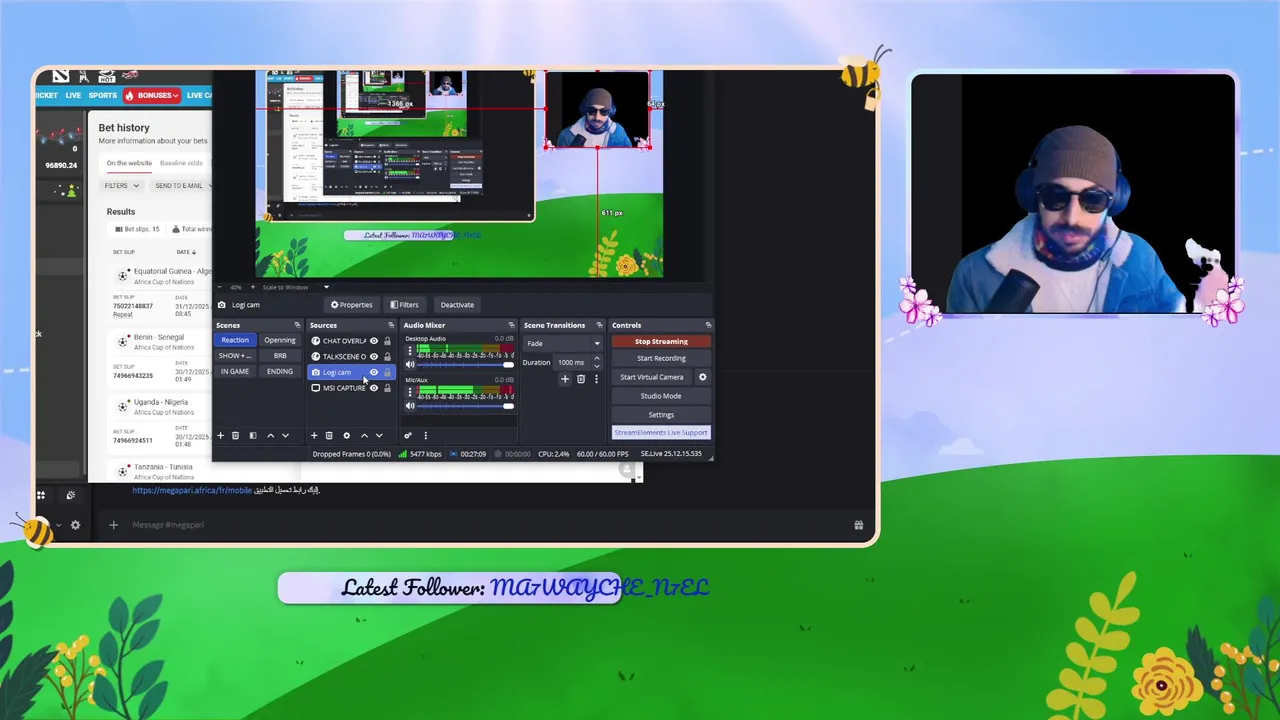Open Desktop Audio options three-dot menu

point(410,351)
